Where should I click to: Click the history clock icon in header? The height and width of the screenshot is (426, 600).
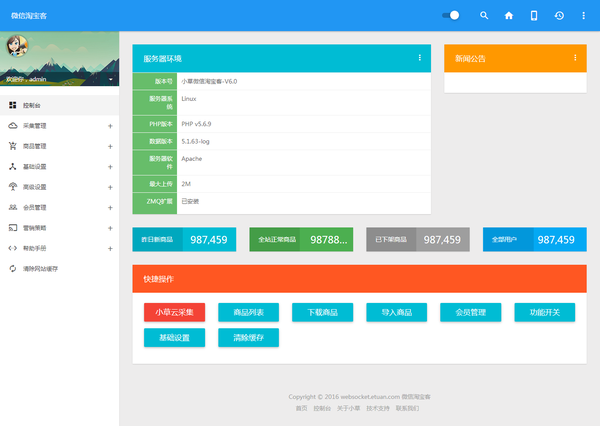559,16
